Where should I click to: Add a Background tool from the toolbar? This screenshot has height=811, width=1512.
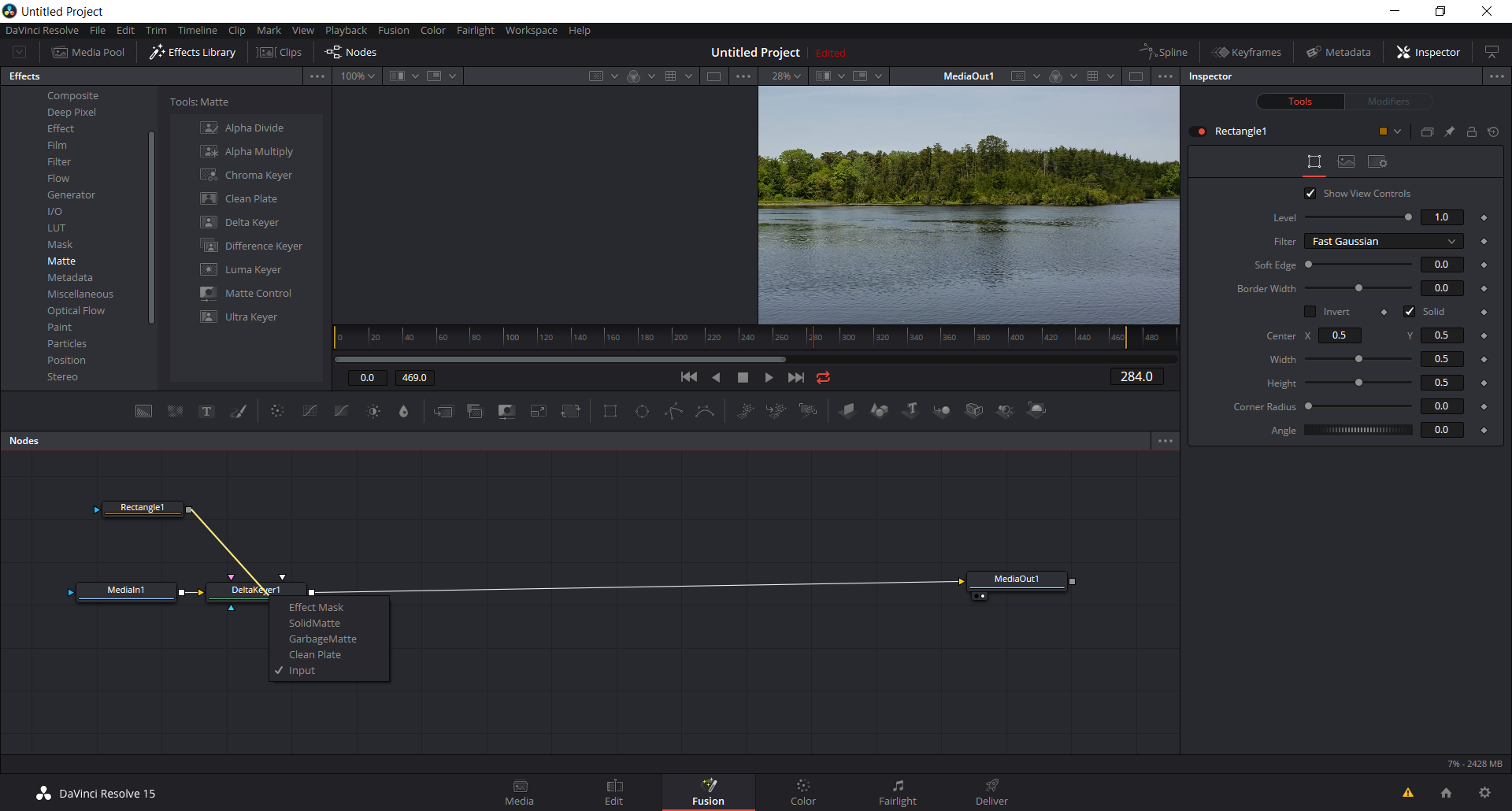(x=143, y=411)
